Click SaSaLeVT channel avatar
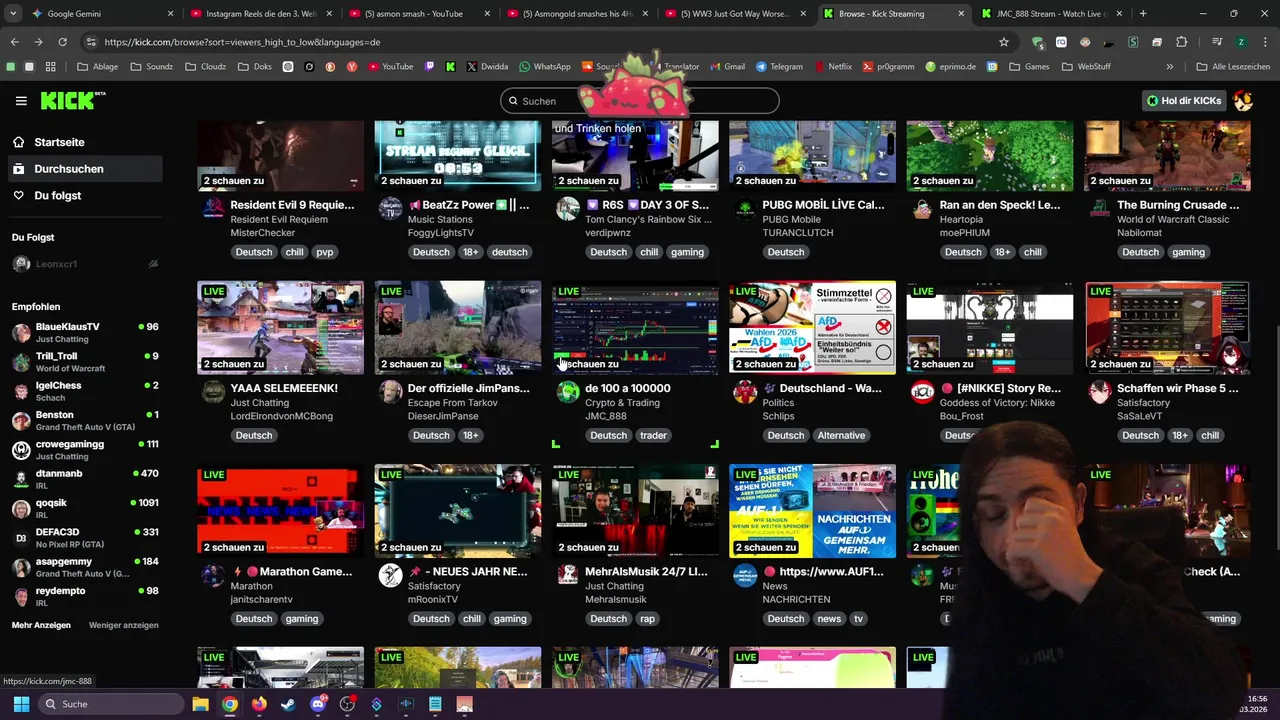The height and width of the screenshot is (720, 1280). tap(1101, 392)
